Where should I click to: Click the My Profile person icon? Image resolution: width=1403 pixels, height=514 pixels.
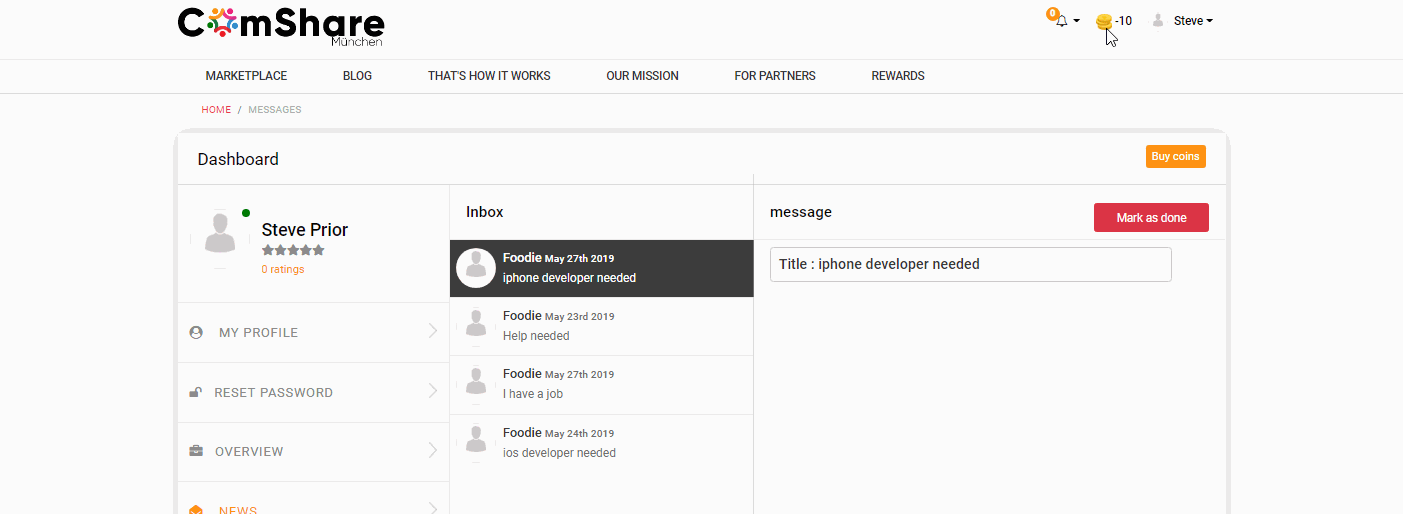click(x=196, y=332)
